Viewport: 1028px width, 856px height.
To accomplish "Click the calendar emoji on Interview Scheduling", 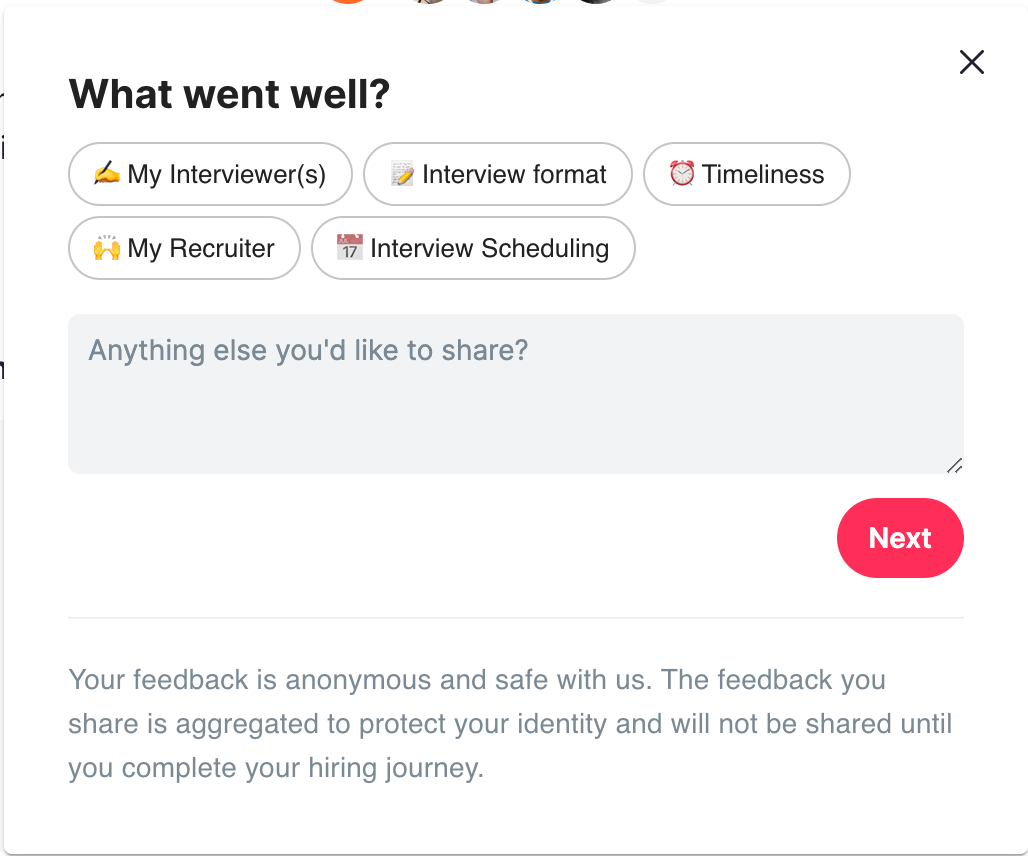I will tap(349, 247).
